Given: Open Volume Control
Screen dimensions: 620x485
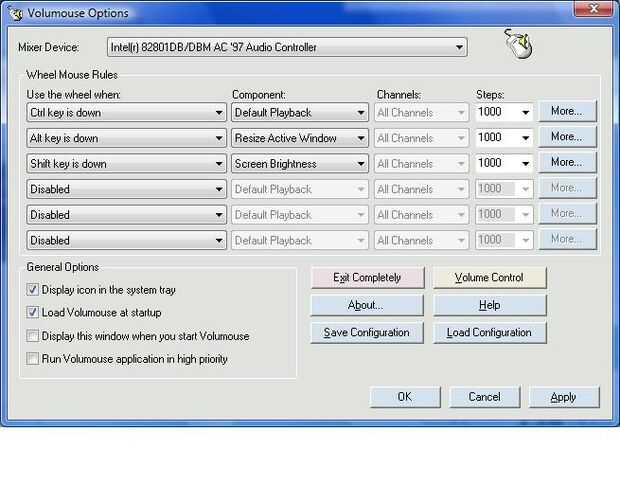Looking at the screenshot, I should pos(490,277).
